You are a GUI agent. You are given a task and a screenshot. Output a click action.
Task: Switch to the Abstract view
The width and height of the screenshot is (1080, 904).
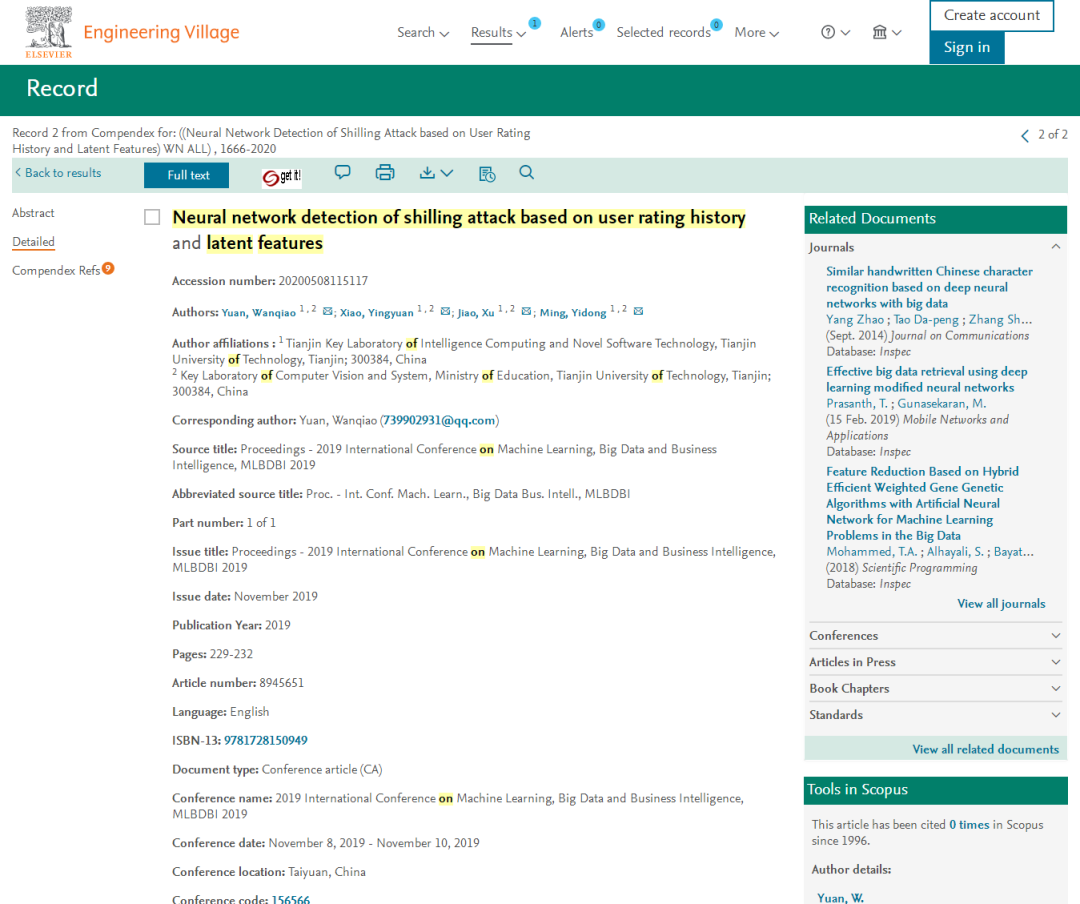33,213
